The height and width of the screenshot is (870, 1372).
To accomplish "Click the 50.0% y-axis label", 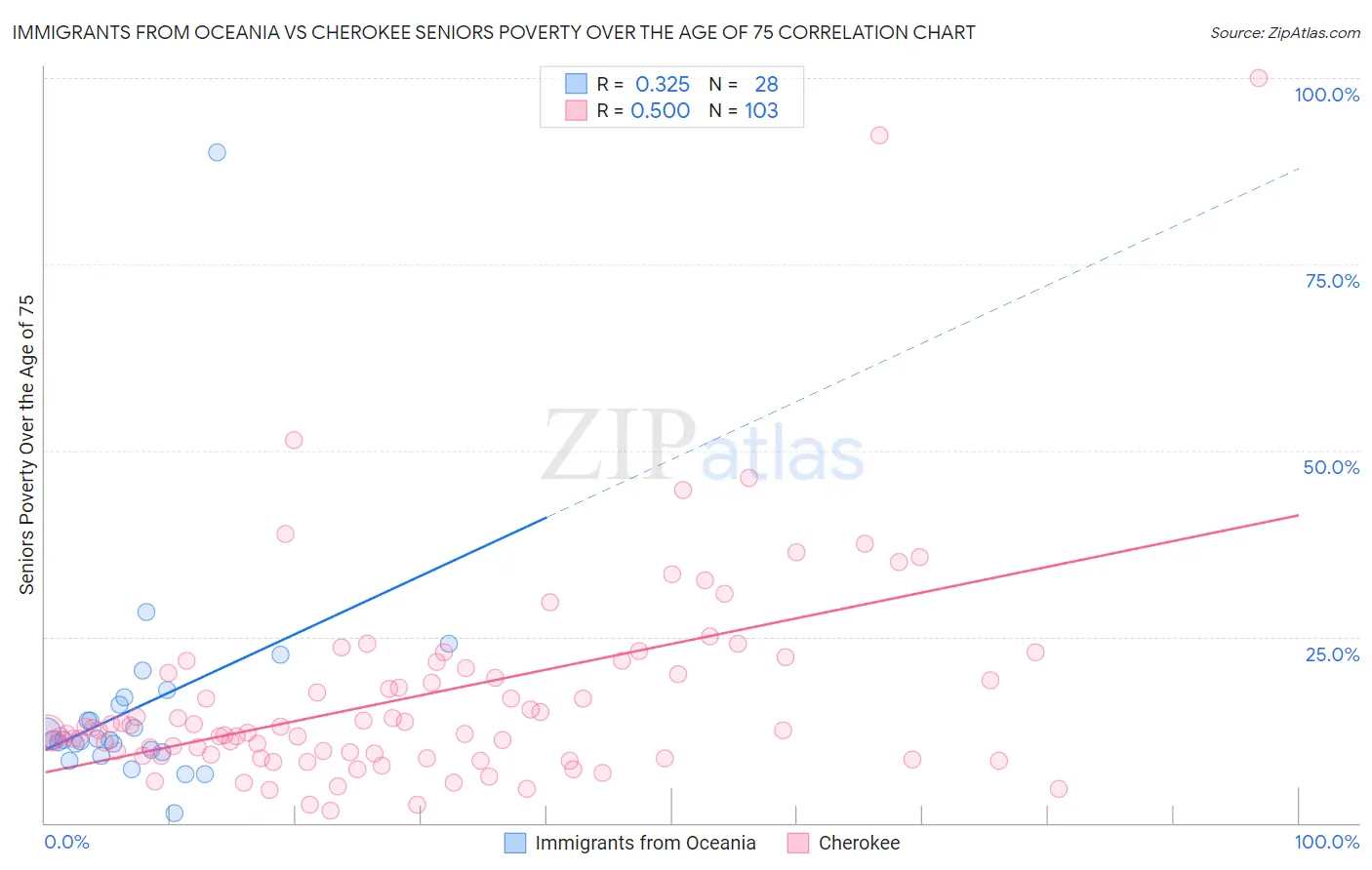I will tap(1331, 467).
